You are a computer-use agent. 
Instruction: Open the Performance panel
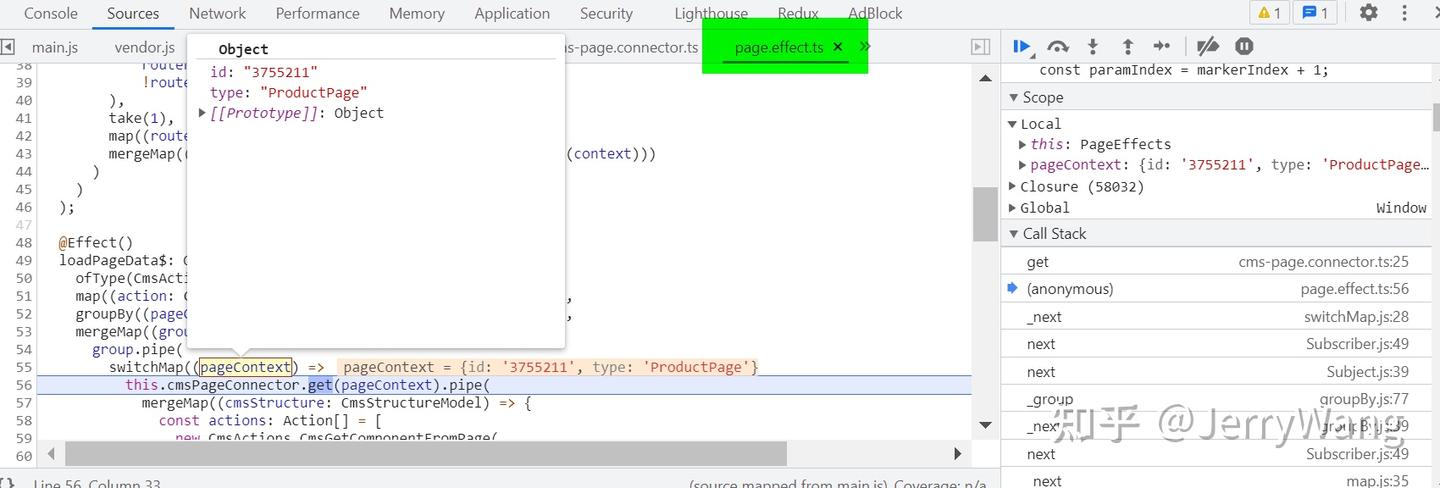coord(318,13)
